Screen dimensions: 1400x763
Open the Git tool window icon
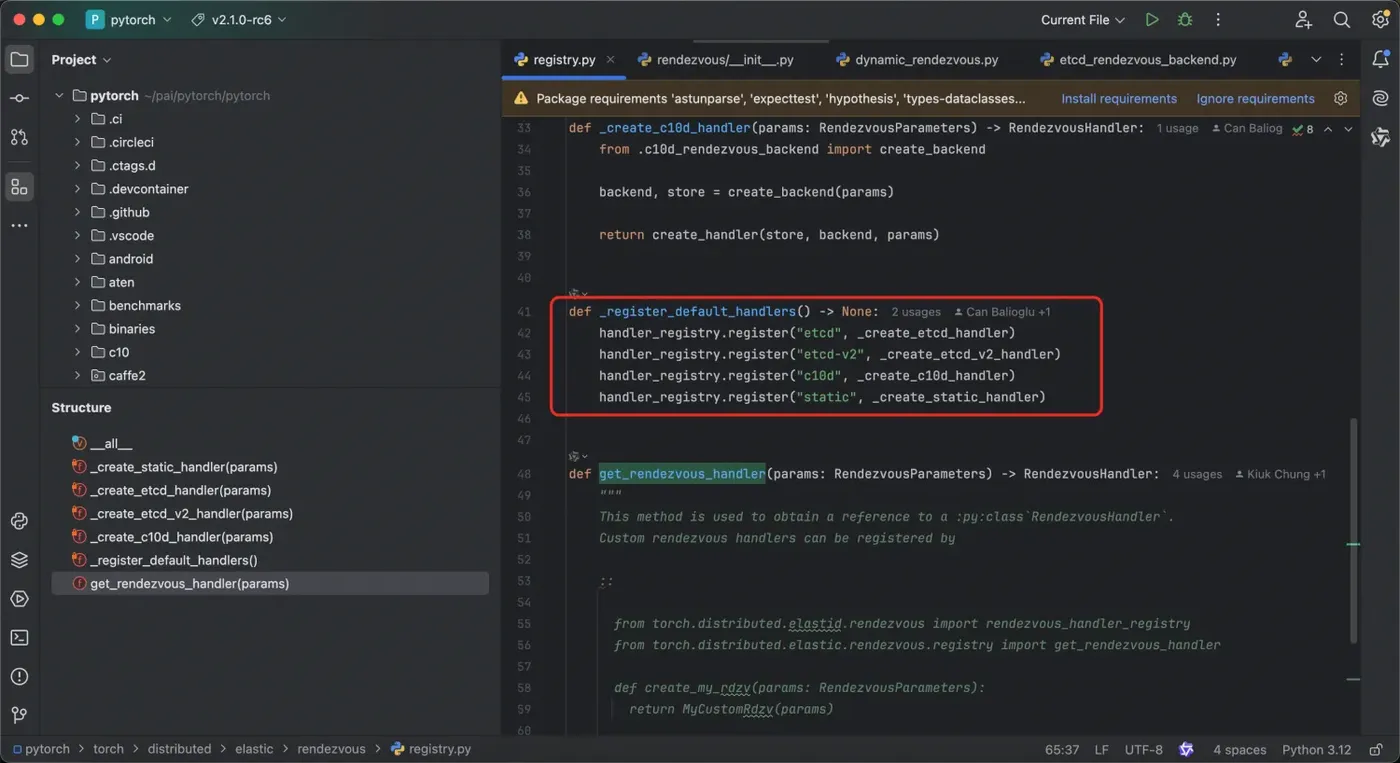19,715
